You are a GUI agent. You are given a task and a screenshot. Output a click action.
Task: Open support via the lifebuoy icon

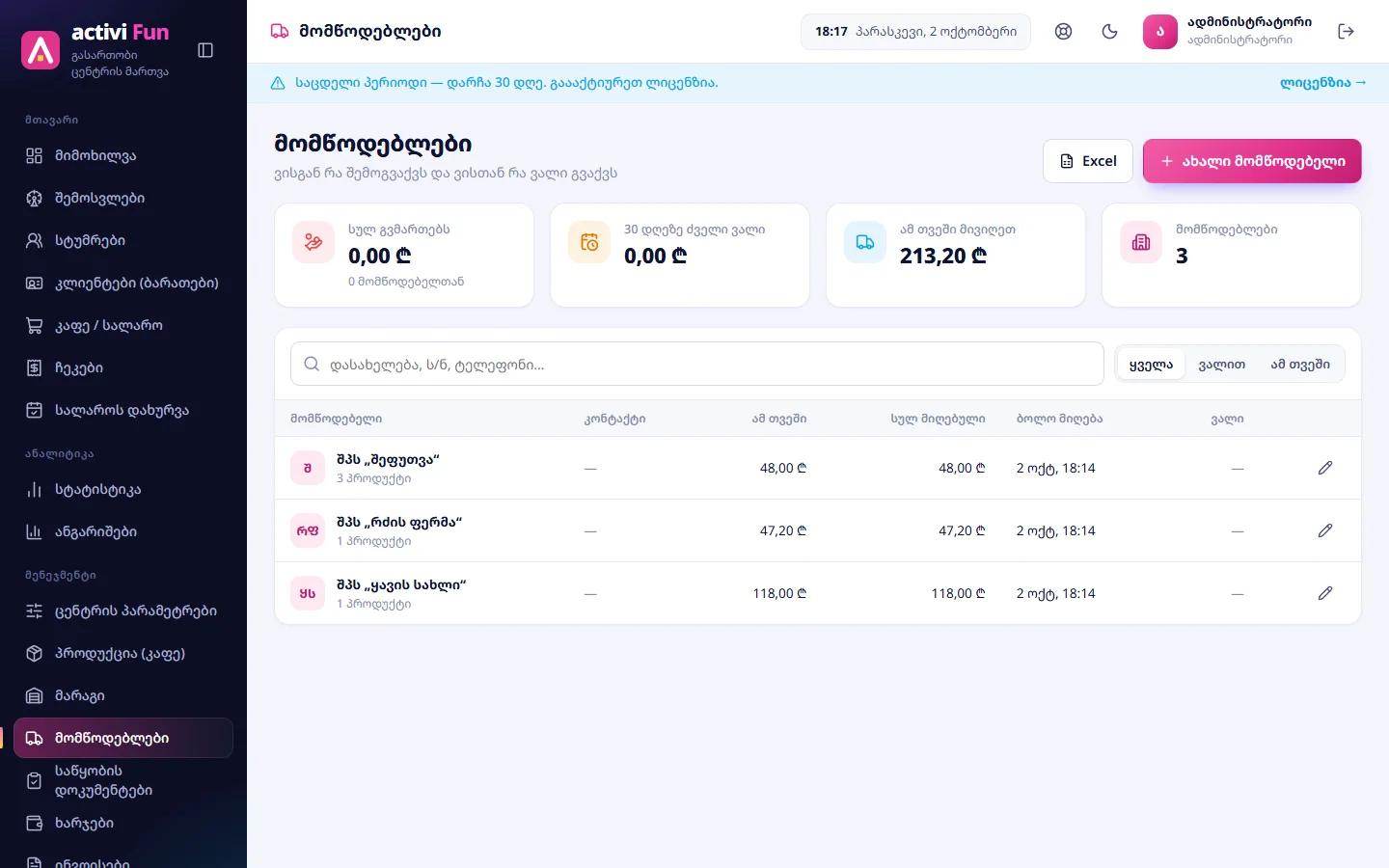pyautogui.click(x=1063, y=32)
